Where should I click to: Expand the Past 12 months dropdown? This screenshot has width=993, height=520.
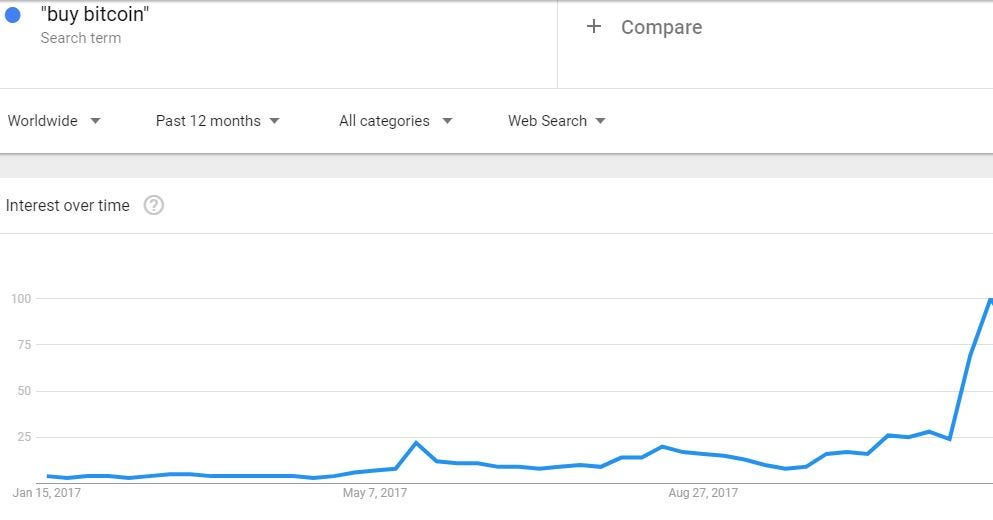tap(217, 121)
